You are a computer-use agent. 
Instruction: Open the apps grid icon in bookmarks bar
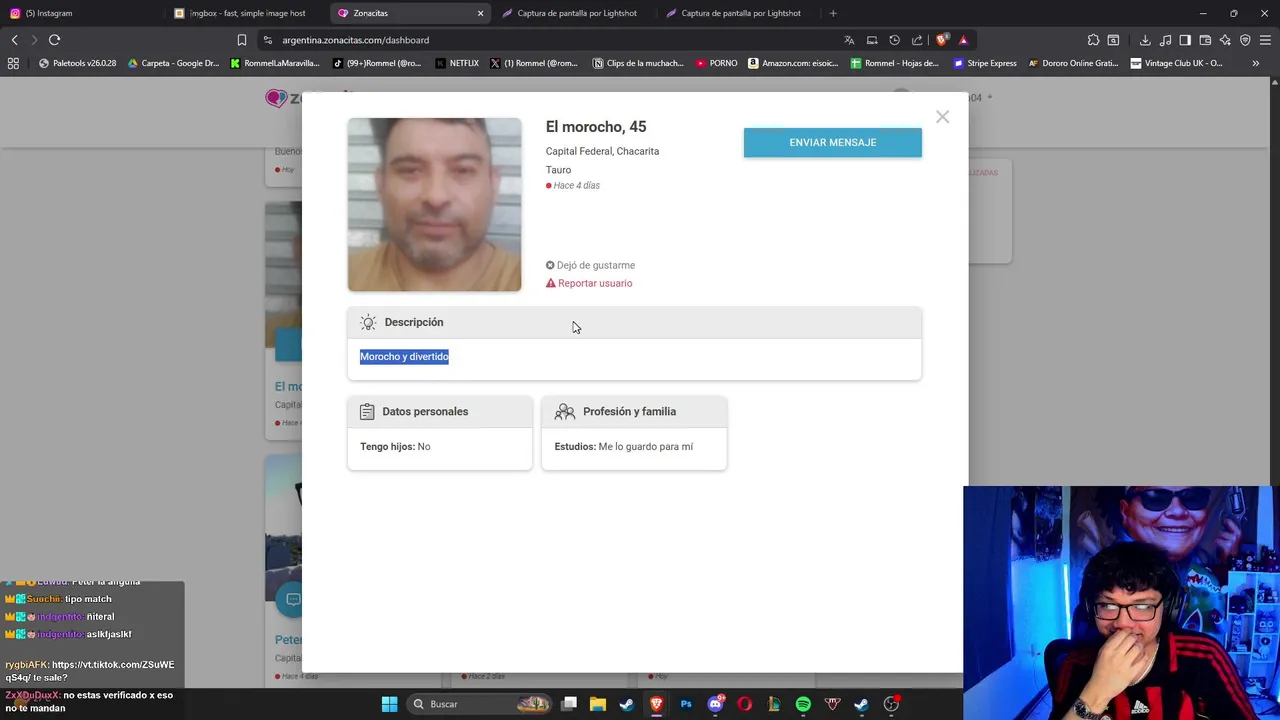pyautogui.click(x=13, y=63)
